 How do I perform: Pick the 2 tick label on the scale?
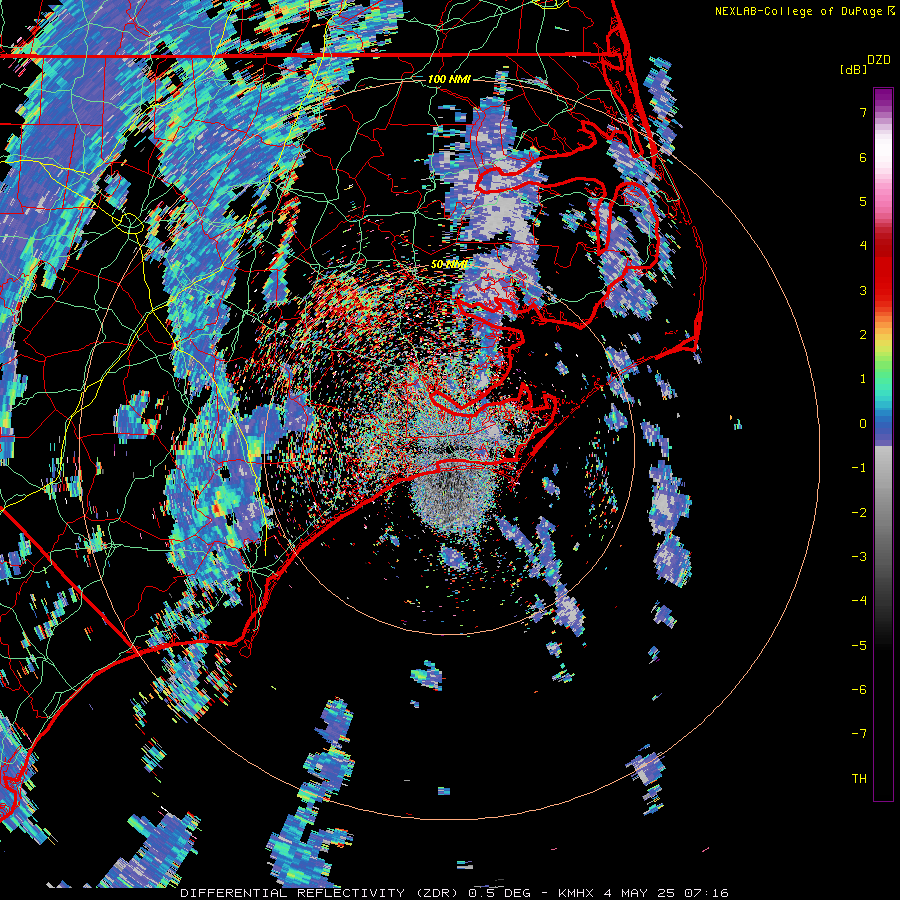coord(863,335)
